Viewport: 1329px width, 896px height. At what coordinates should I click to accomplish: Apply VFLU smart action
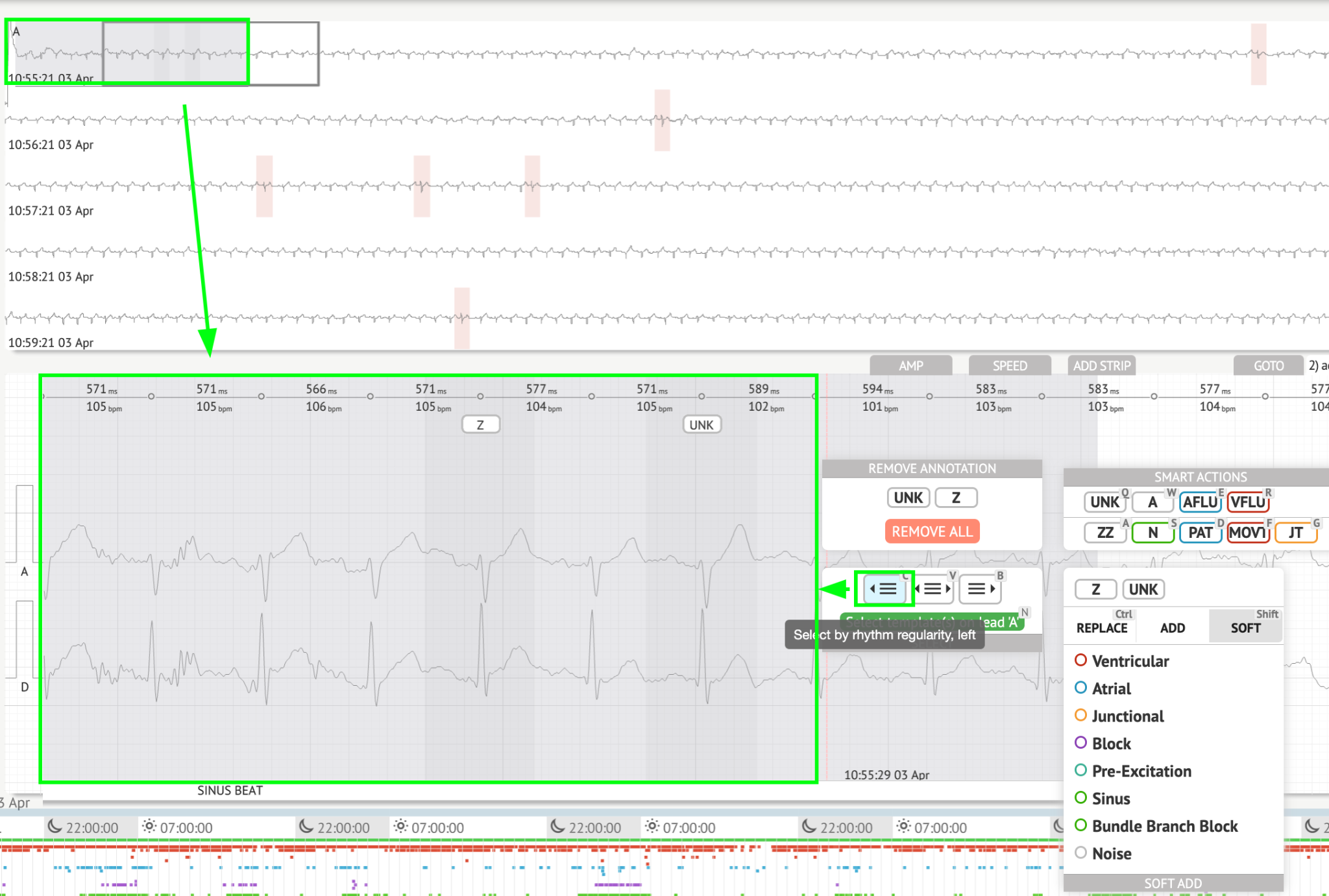pos(1247,502)
